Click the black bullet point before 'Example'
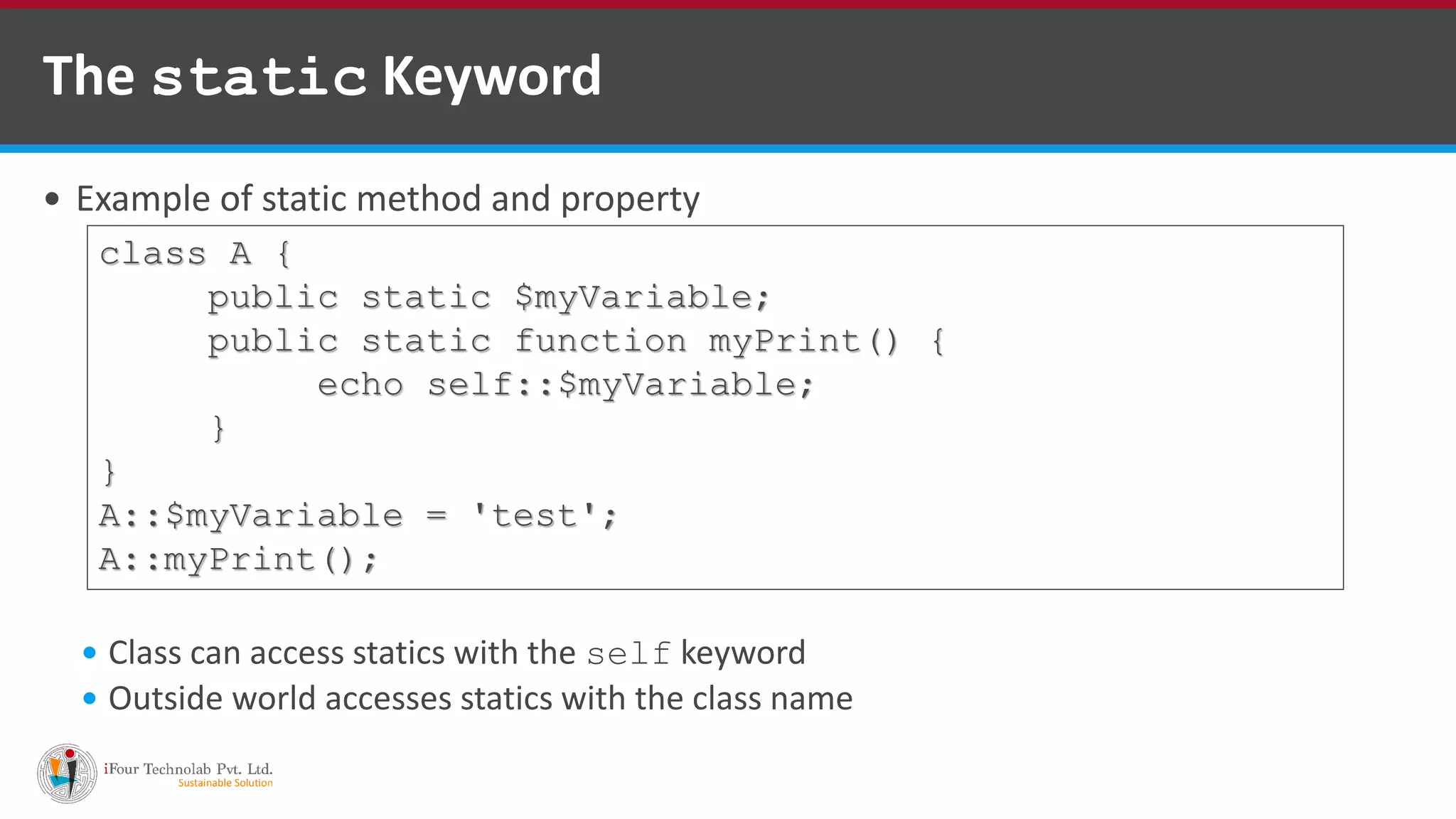This screenshot has width=1456, height=819. pyautogui.click(x=52, y=199)
